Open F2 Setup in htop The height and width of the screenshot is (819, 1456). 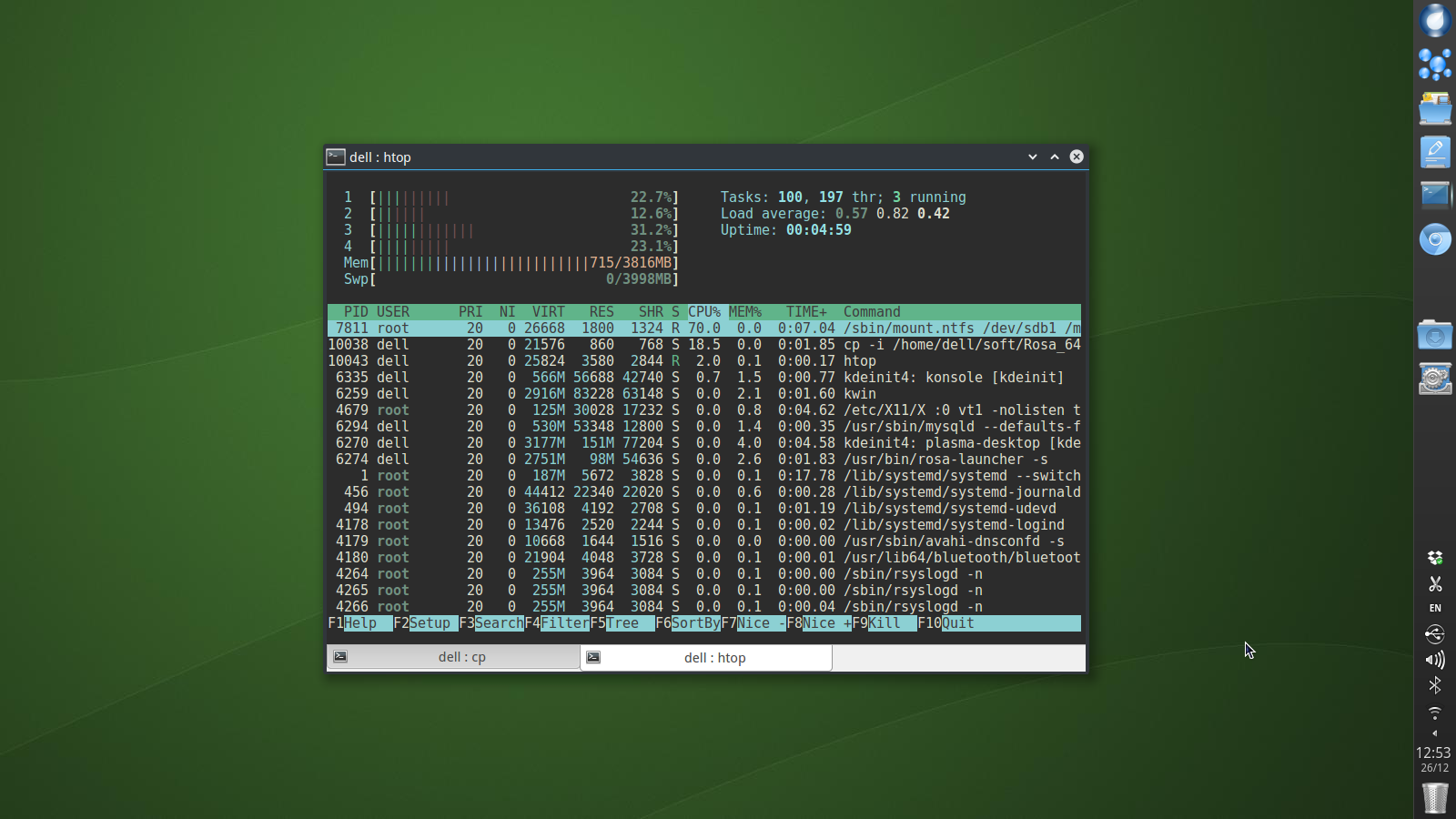click(x=426, y=623)
